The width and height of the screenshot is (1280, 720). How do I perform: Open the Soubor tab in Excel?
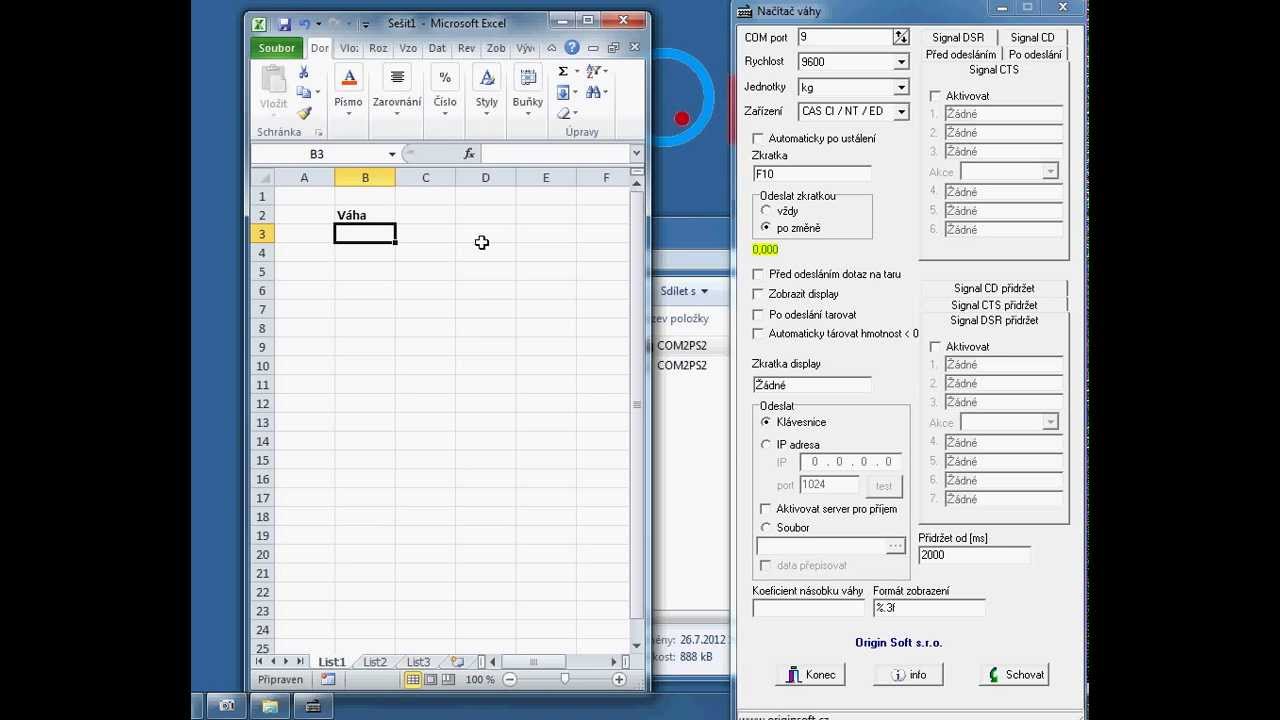(277, 48)
